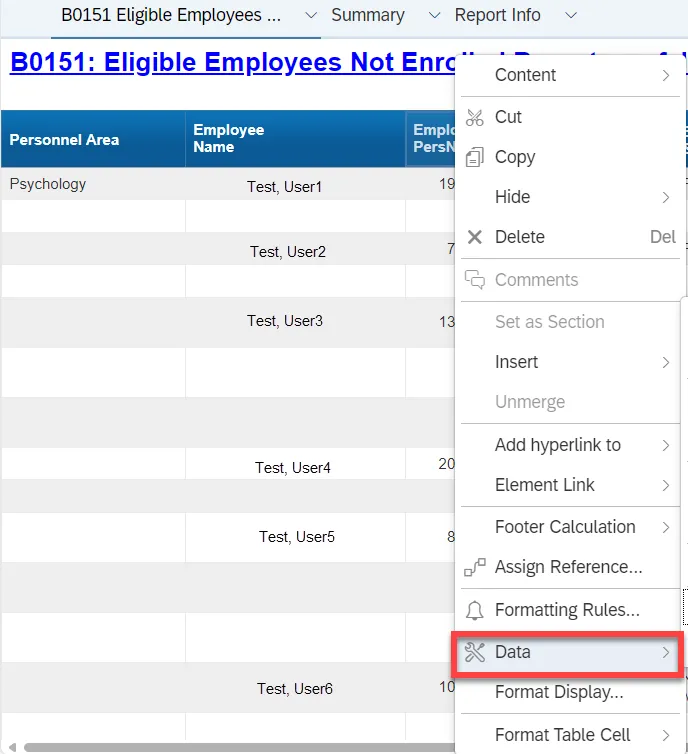Image resolution: width=688 pixels, height=754 pixels.
Task: Switch to the Report Info tab
Action: click(x=497, y=16)
